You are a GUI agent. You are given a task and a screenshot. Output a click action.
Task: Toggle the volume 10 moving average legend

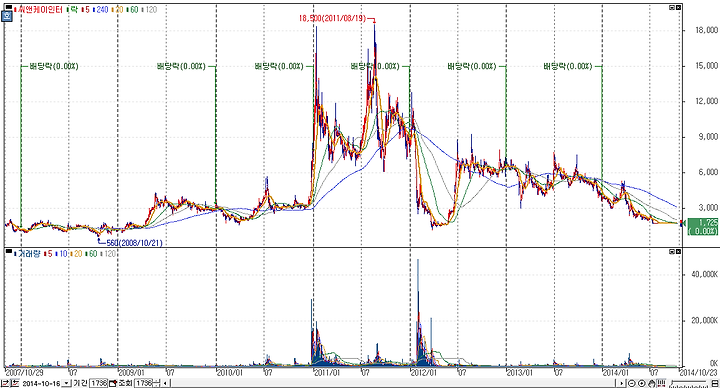coord(62,253)
